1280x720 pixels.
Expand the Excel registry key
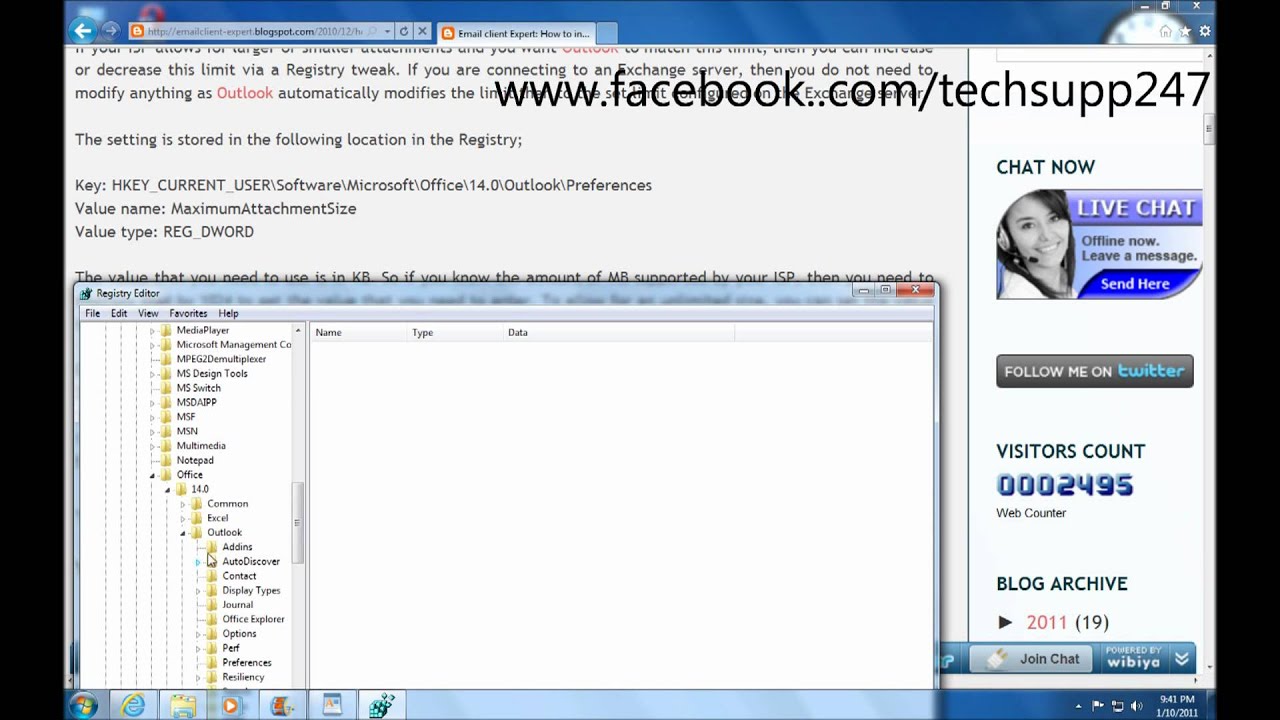tap(183, 518)
